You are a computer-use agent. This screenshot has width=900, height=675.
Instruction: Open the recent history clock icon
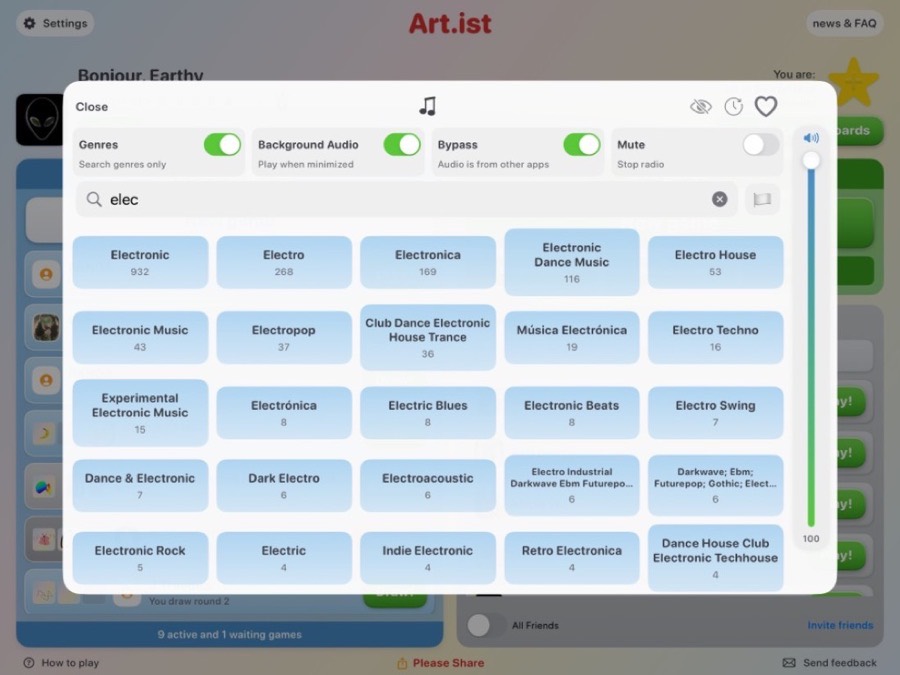[x=734, y=106]
